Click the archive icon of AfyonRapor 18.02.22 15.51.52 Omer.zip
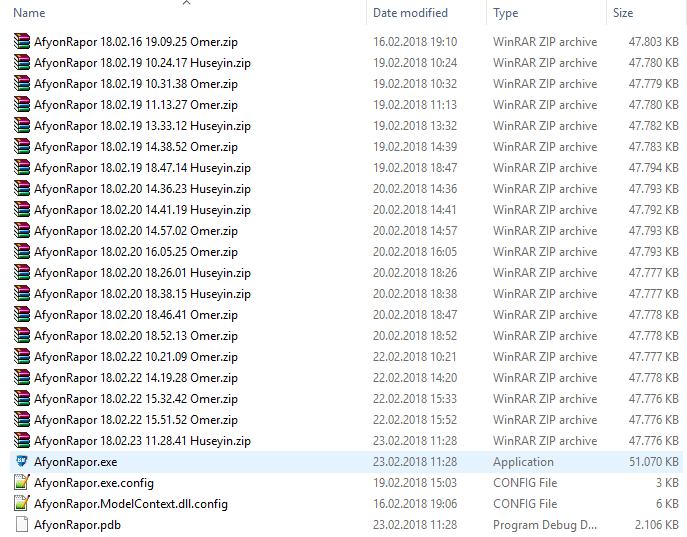The image size is (687, 537). point(21,420)
